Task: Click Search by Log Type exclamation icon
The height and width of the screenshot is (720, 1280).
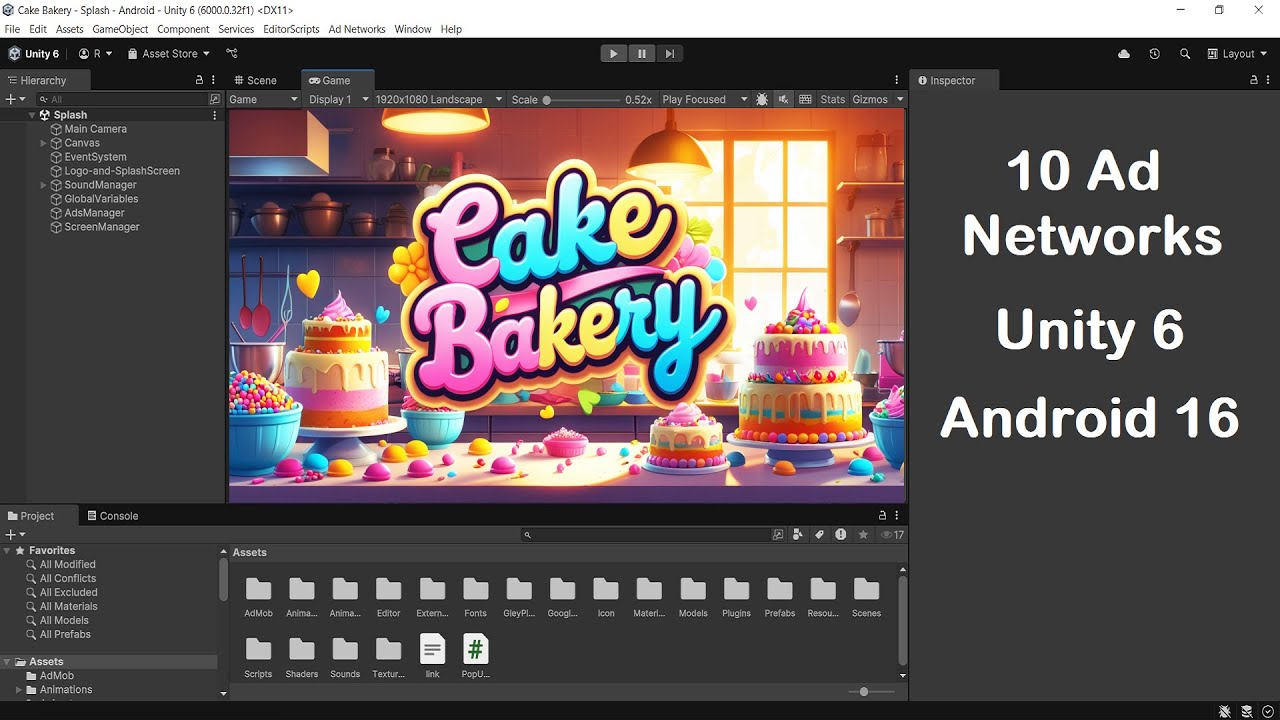Action: coord(841,535)
